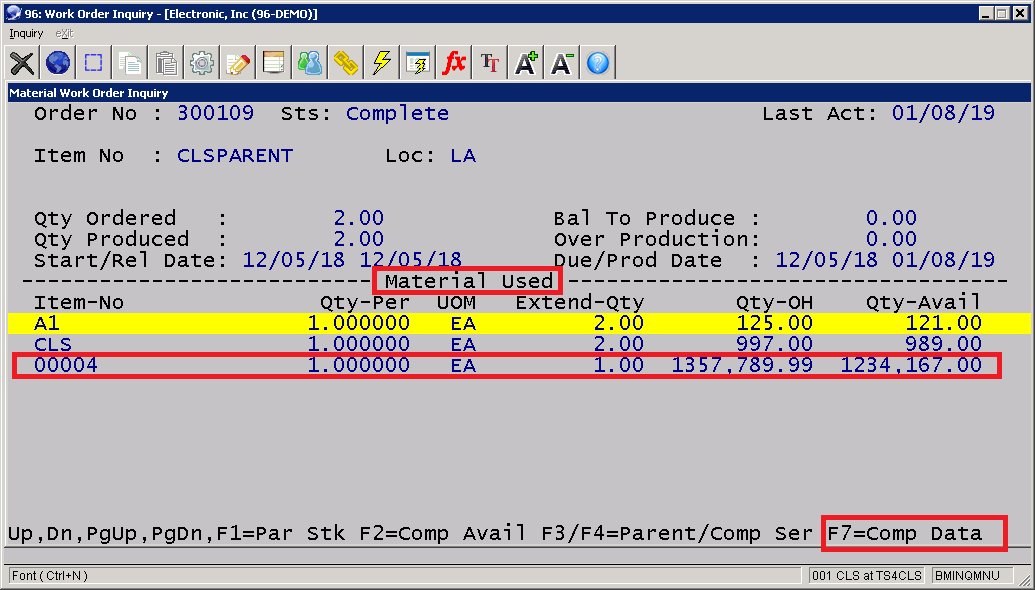Image resolution: width=1035 pixels, height=590 pixels.
Task: Increase font size with A+ icon
Action: [525, 63]
